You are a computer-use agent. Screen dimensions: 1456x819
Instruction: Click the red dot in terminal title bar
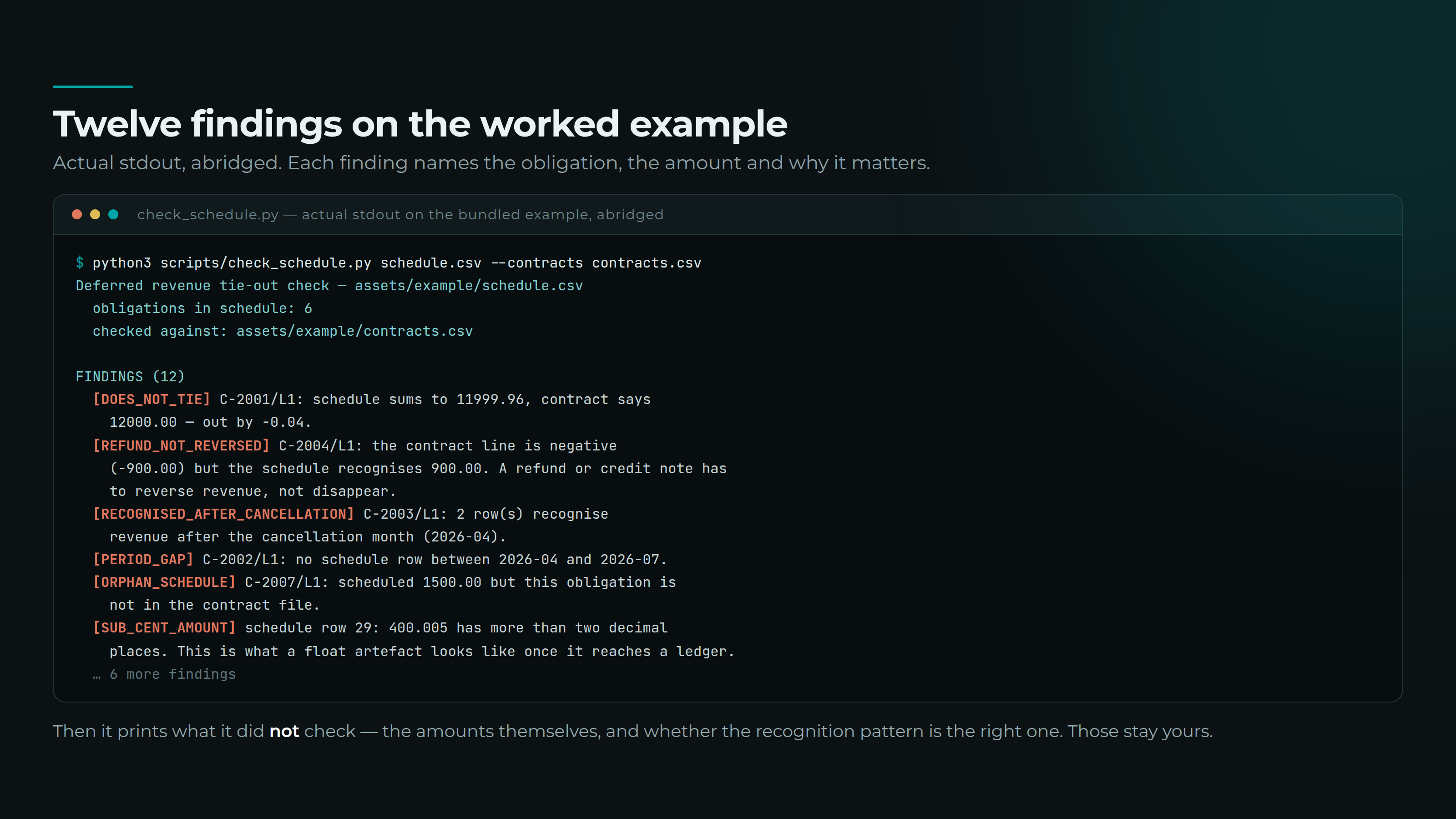[x=77, y=214]
